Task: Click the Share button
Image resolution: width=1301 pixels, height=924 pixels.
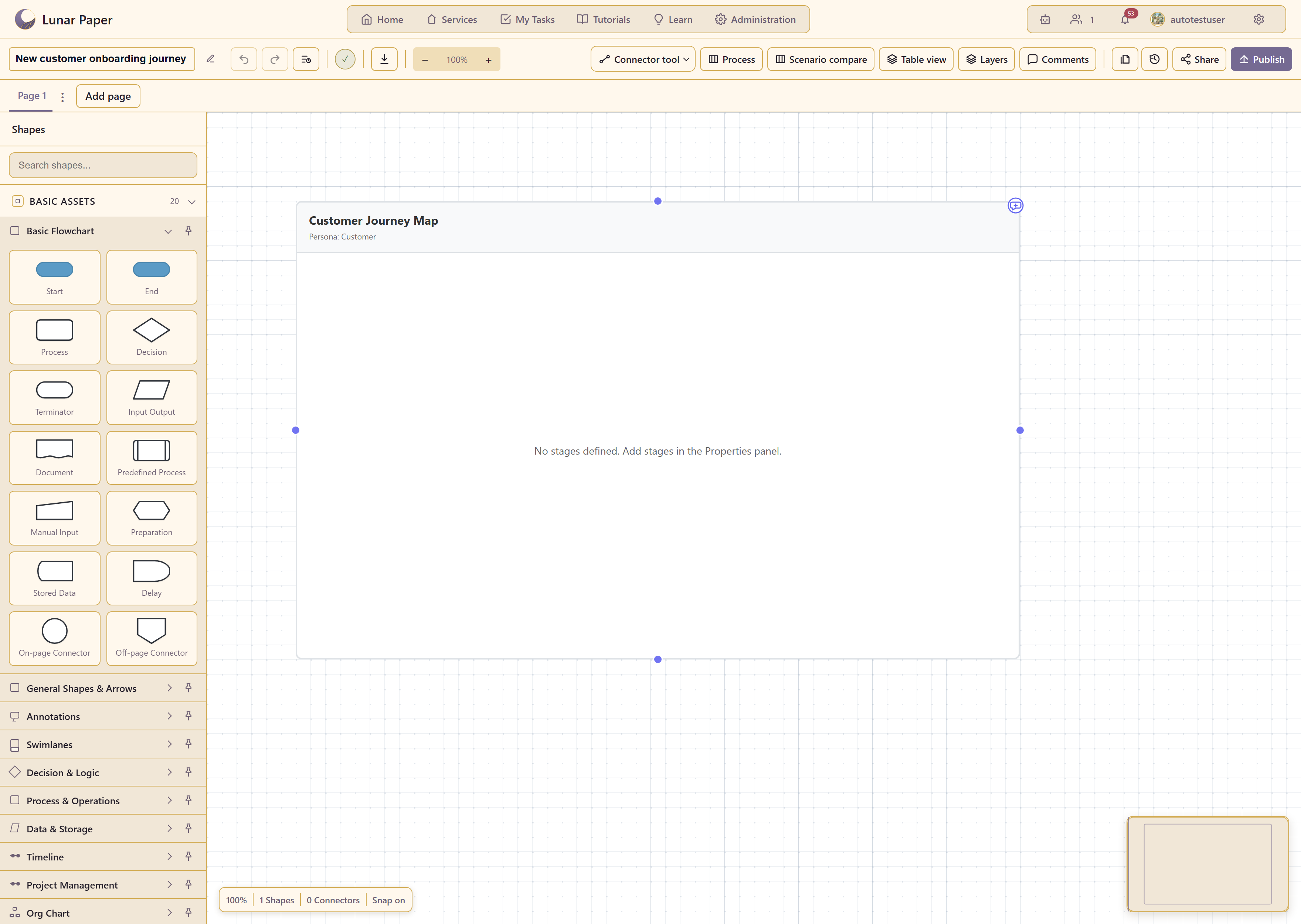Action: pyautogui.click(x=1199, y=59)
